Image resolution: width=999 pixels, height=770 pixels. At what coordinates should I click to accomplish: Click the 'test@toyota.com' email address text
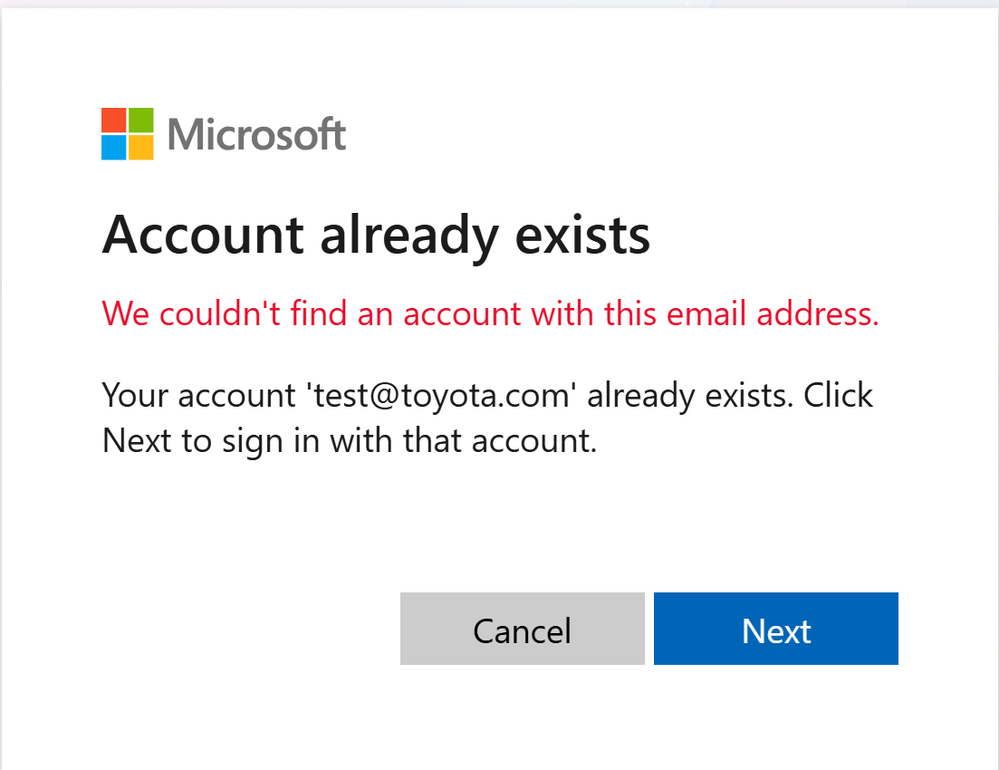tap(438, 396)
